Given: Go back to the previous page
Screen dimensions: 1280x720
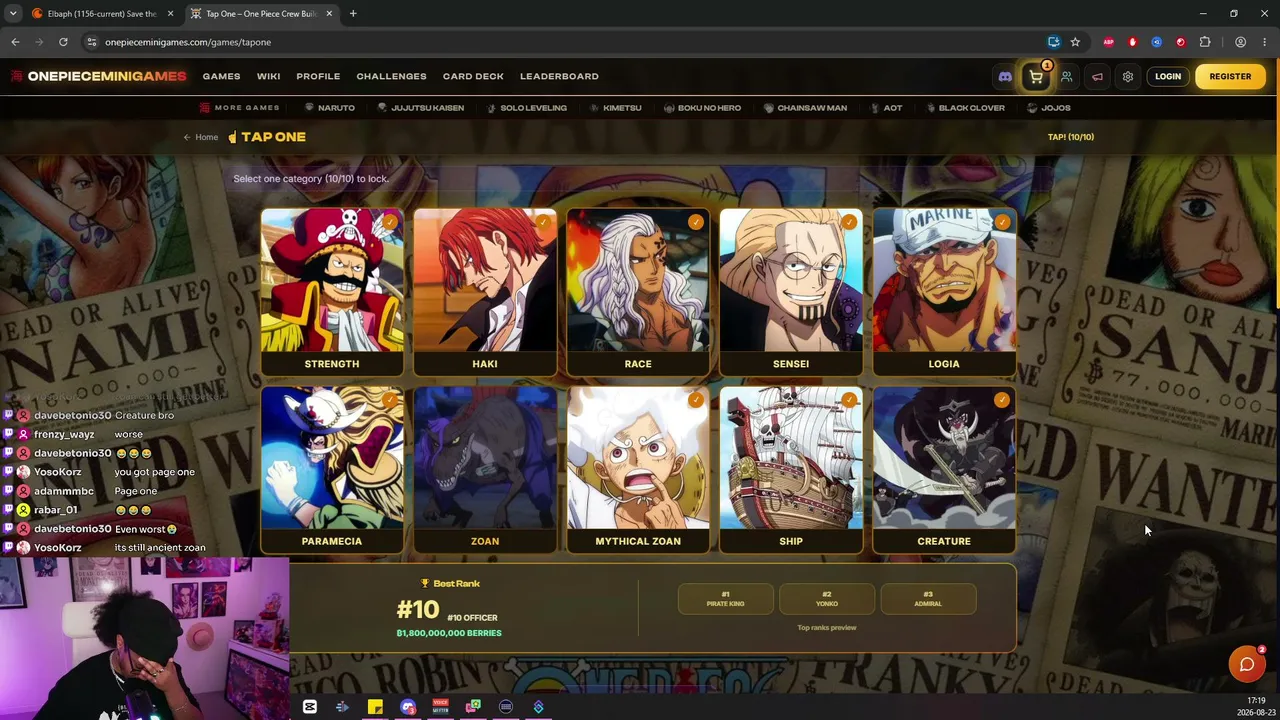Looking at the screenshot, I should click(x=15, y=42).
